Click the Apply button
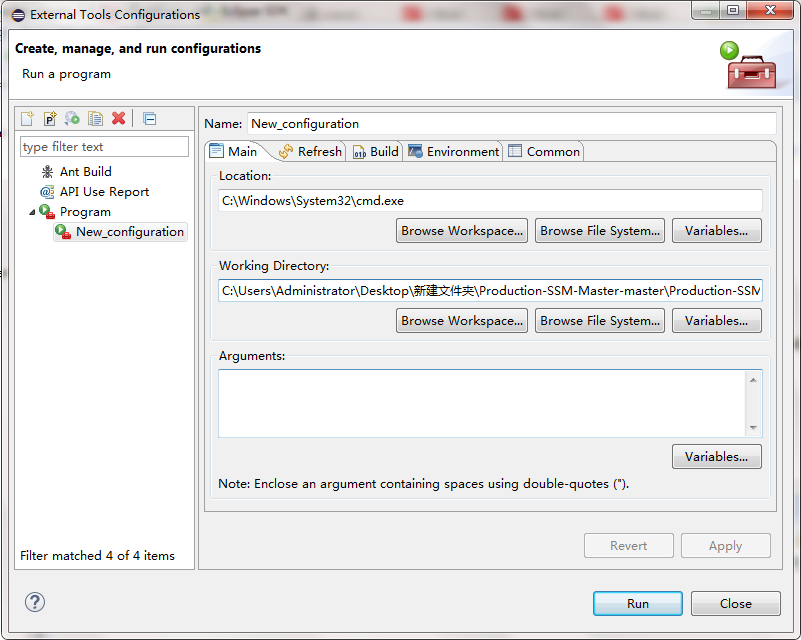The image size is (801, 640). [x=725, y=546]
